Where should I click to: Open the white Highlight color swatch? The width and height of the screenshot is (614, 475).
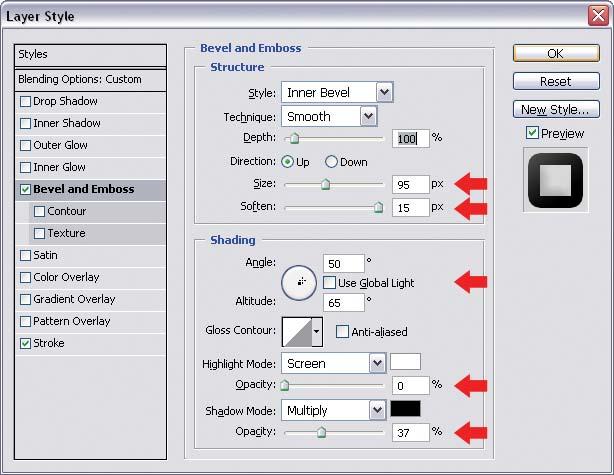tap(406, 362)
